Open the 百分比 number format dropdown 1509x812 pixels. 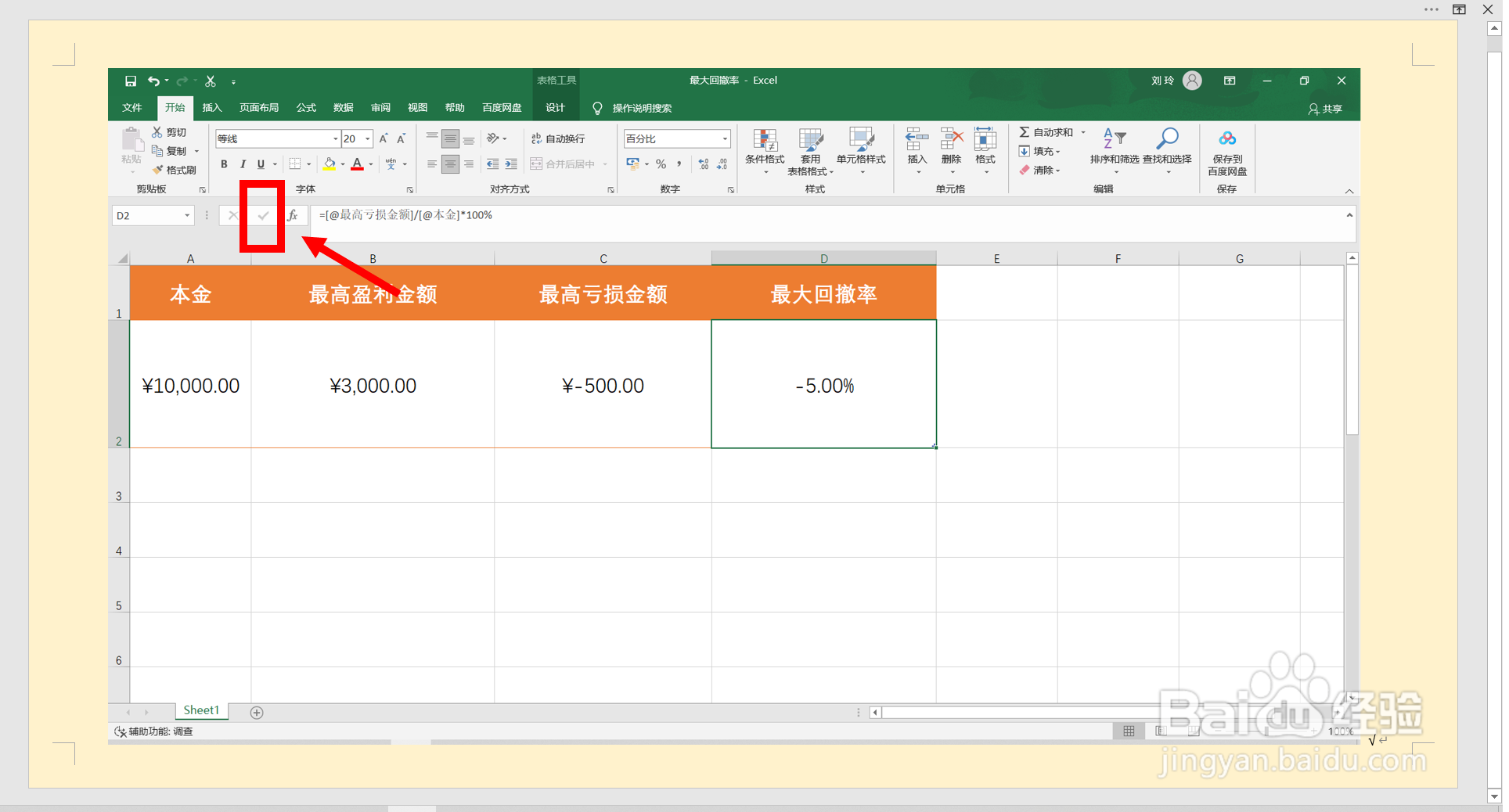point(725,138)
